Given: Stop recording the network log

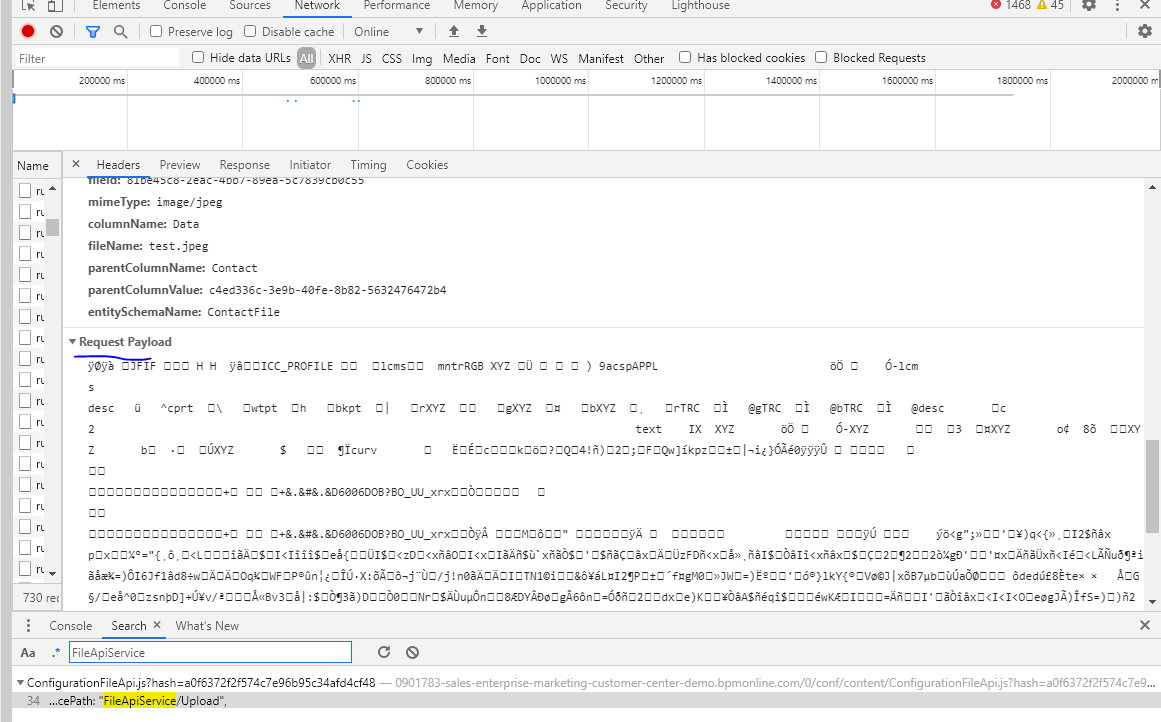Looking at the screenshot, I should pyautogui.click(x=27, y=31).
